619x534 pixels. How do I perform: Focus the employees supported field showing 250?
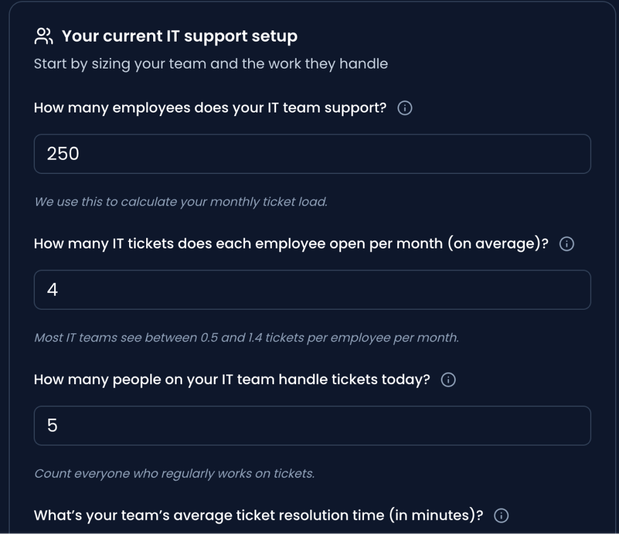312,154
